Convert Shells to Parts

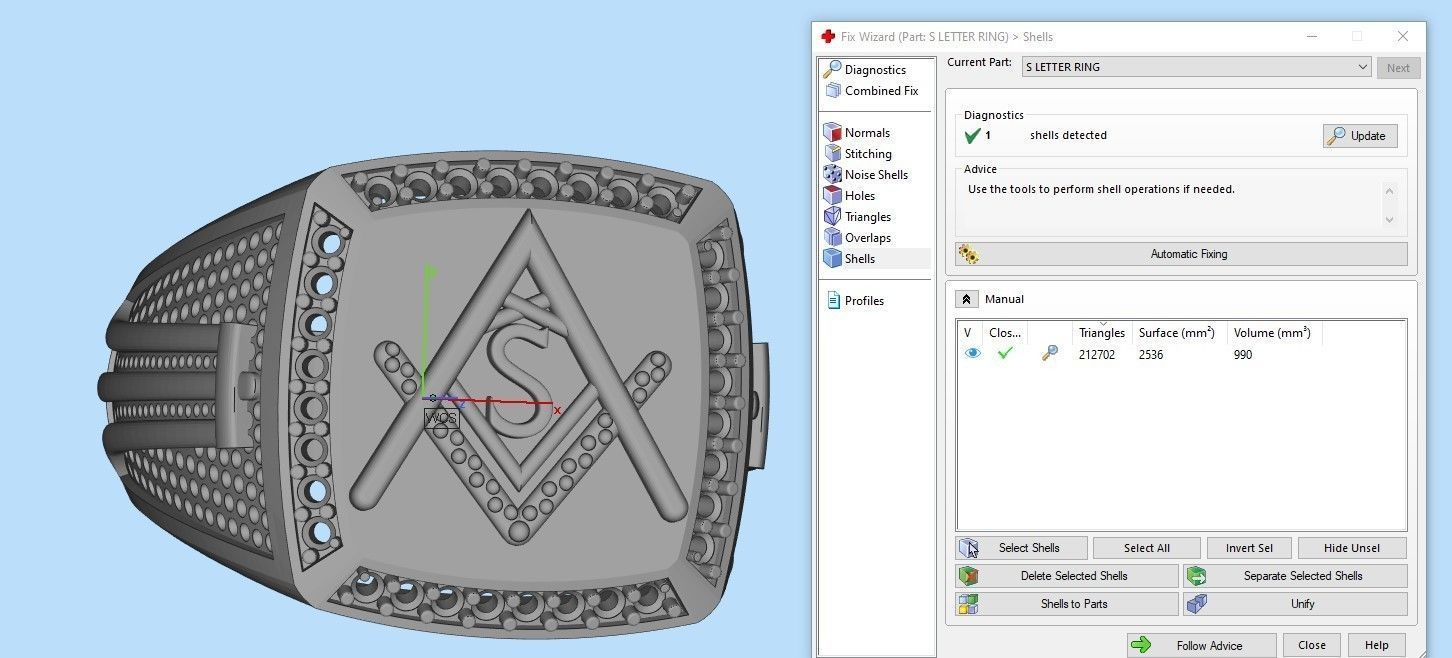[x=1067, y=604]
